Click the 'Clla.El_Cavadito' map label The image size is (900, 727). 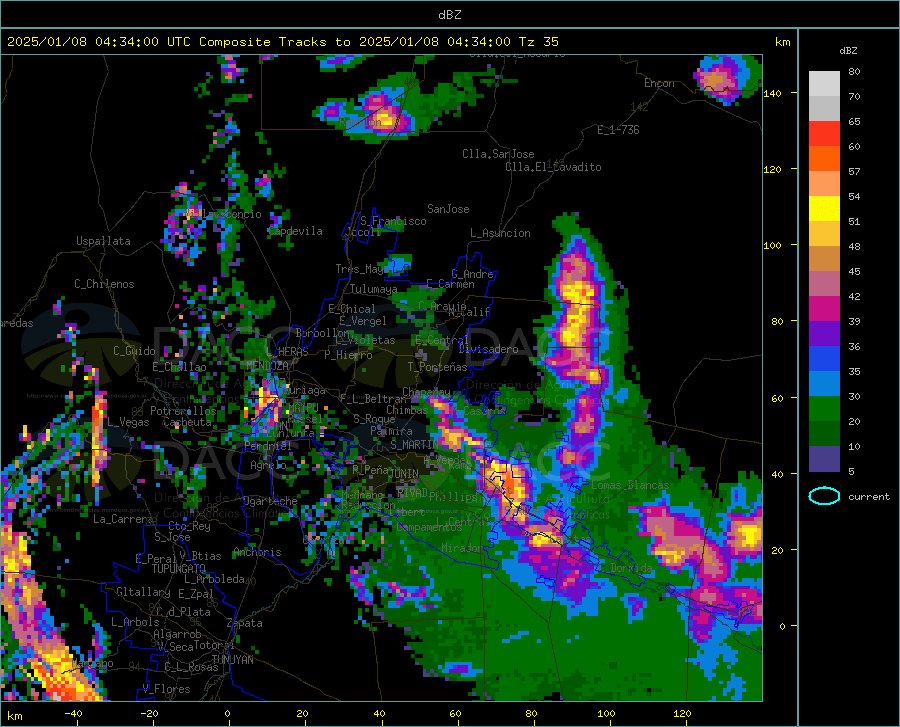click(553, 167)
